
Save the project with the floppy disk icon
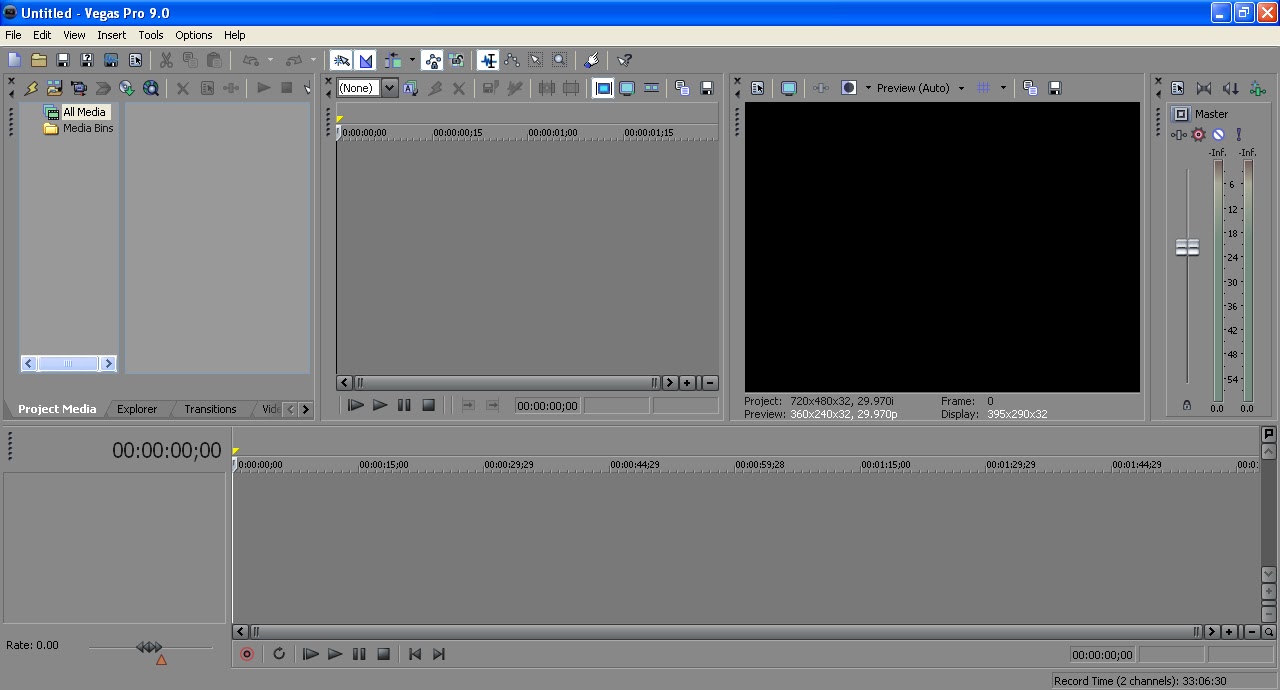coord(63,61)
